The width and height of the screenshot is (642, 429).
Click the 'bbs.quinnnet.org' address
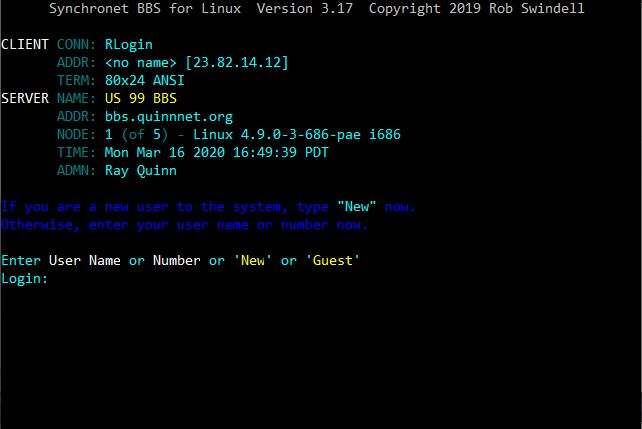pyautogui.click(x=169, y=117)
